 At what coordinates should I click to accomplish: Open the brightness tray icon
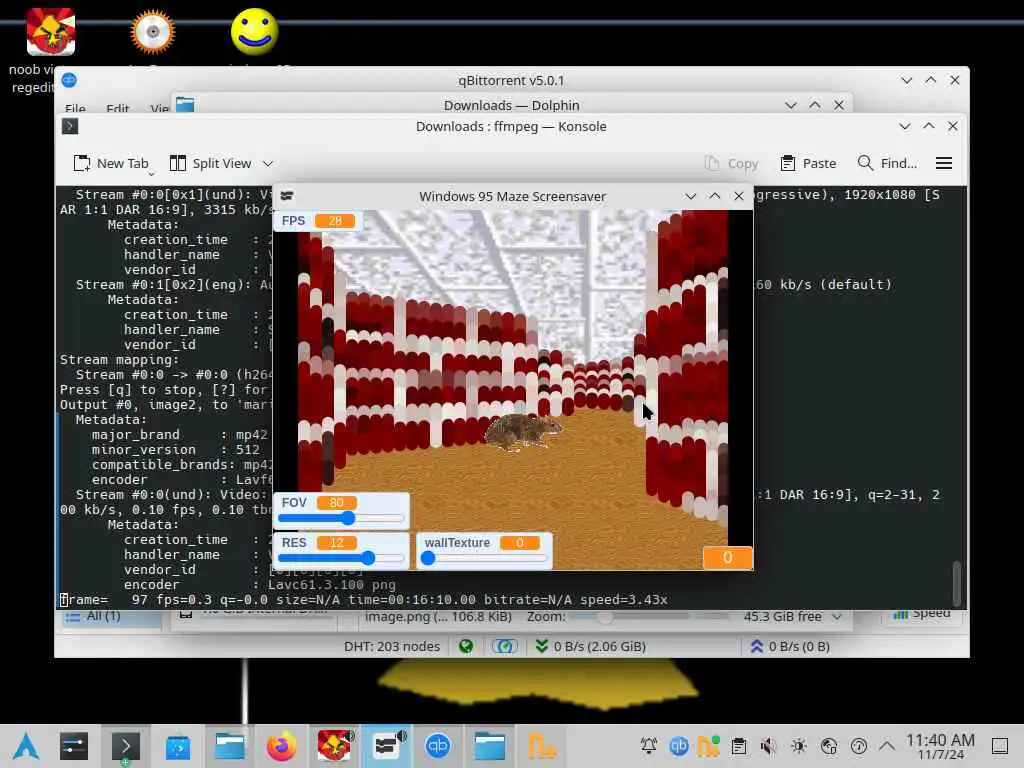(x=799, y=746)
